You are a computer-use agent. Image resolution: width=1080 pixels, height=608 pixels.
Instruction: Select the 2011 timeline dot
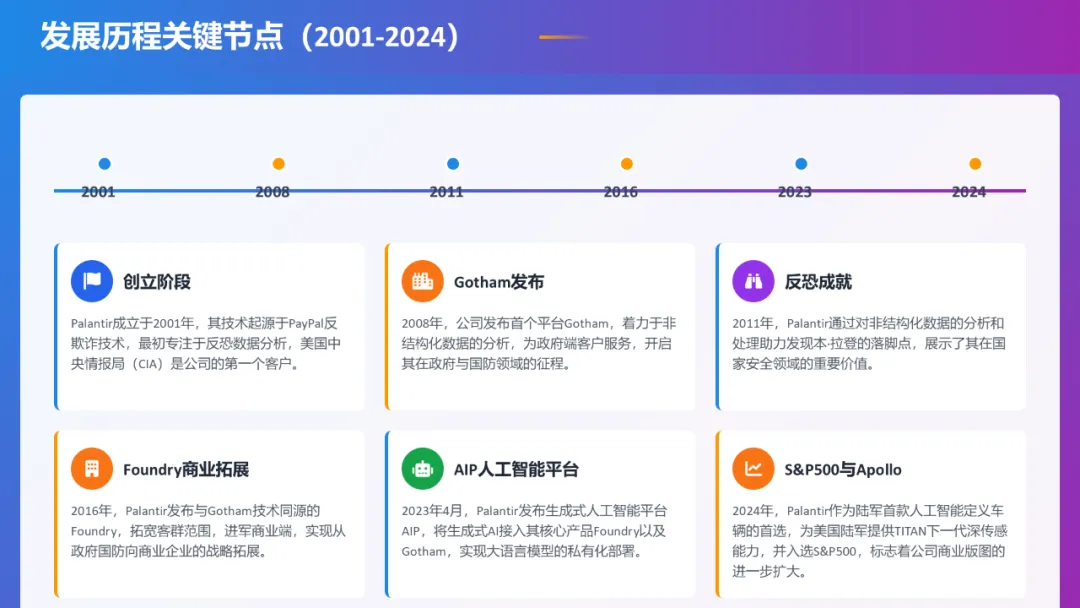coord(453,164)
